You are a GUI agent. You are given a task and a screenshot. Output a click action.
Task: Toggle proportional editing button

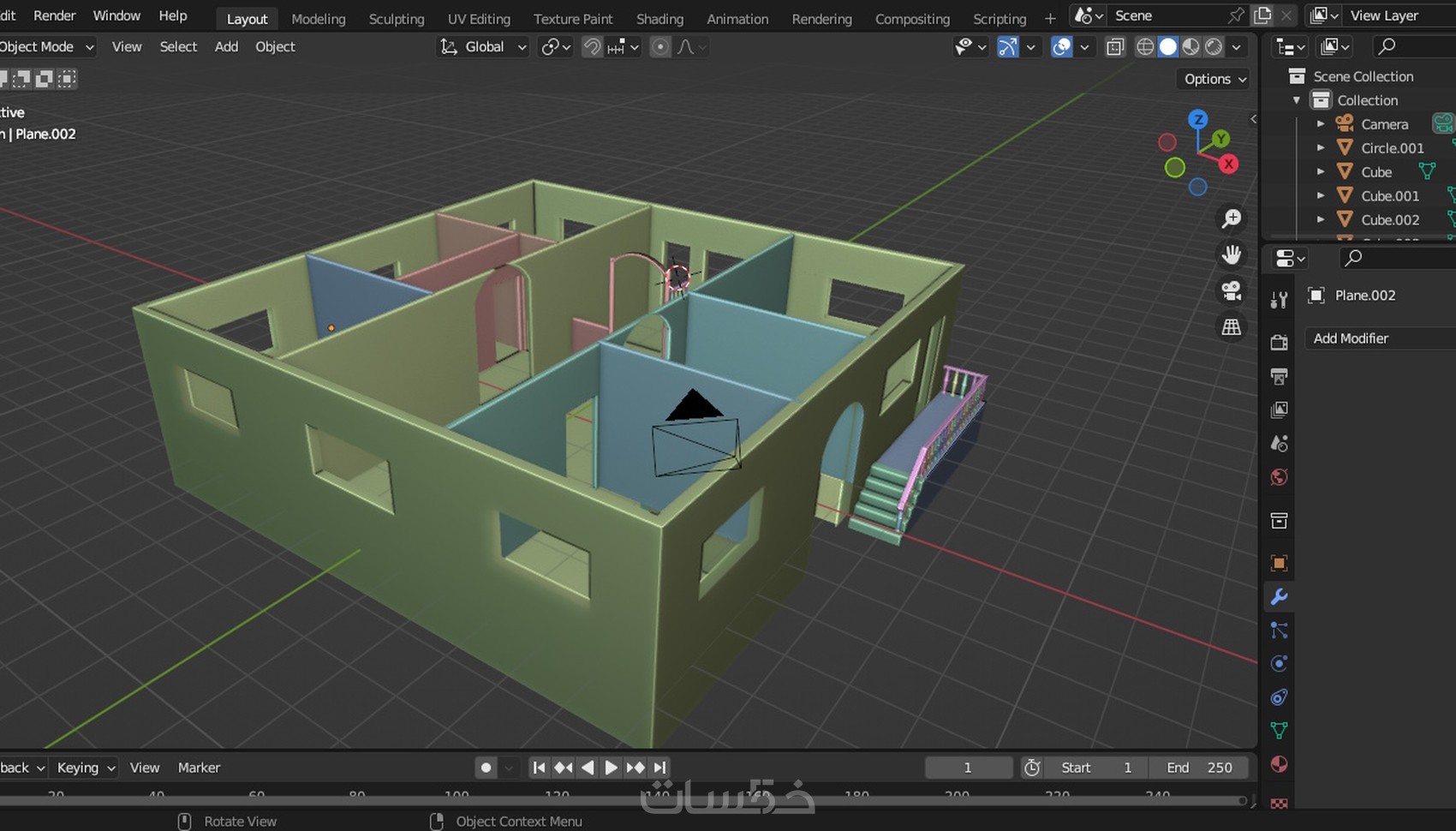(x=659, y=47)
